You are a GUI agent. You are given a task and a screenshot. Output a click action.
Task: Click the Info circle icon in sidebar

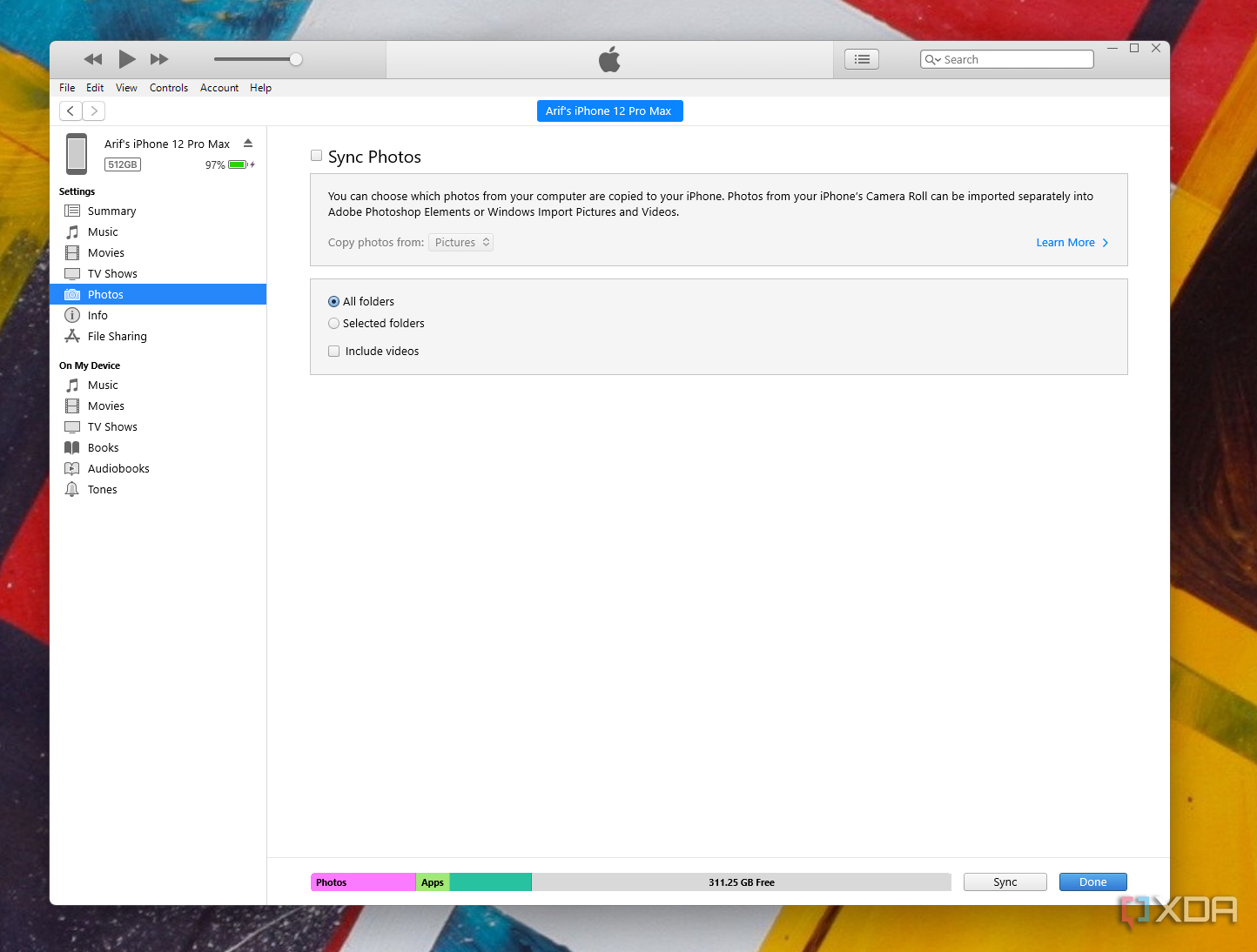72,316
